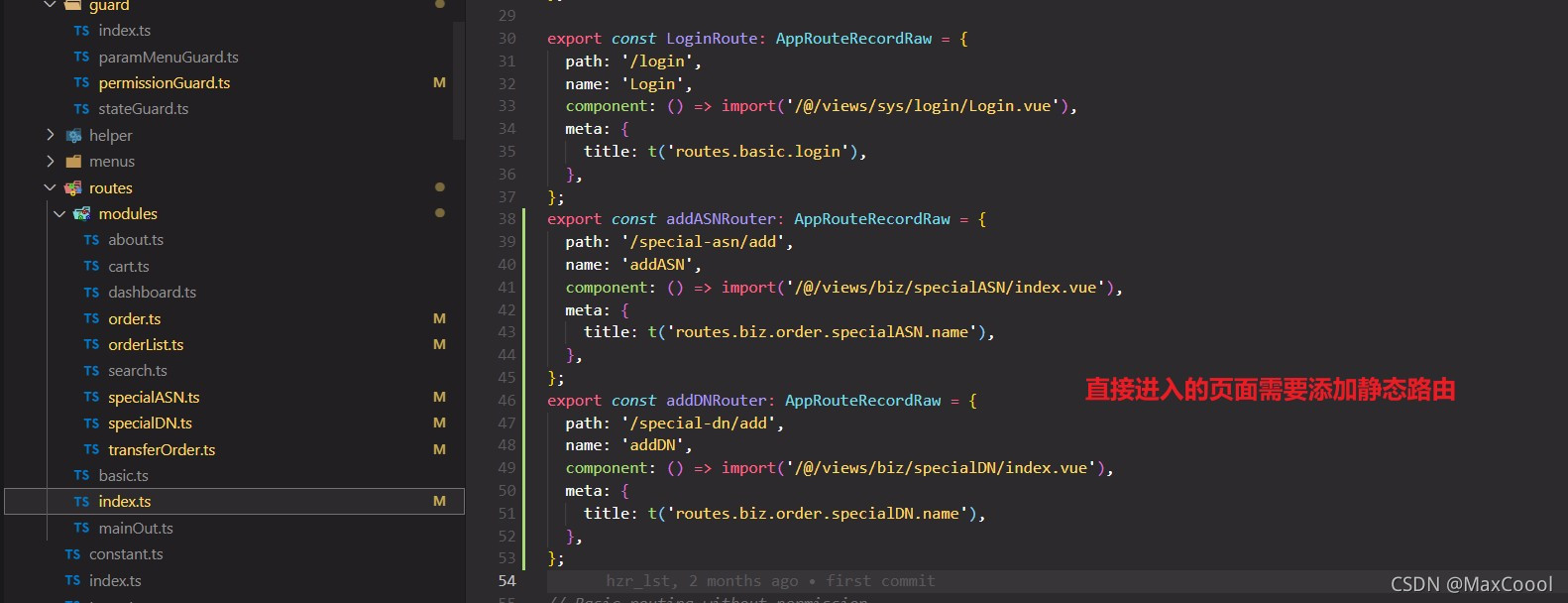Screen dimensions: 1568x603
Task: Open basic.ts file
Action: pos(124,475)
